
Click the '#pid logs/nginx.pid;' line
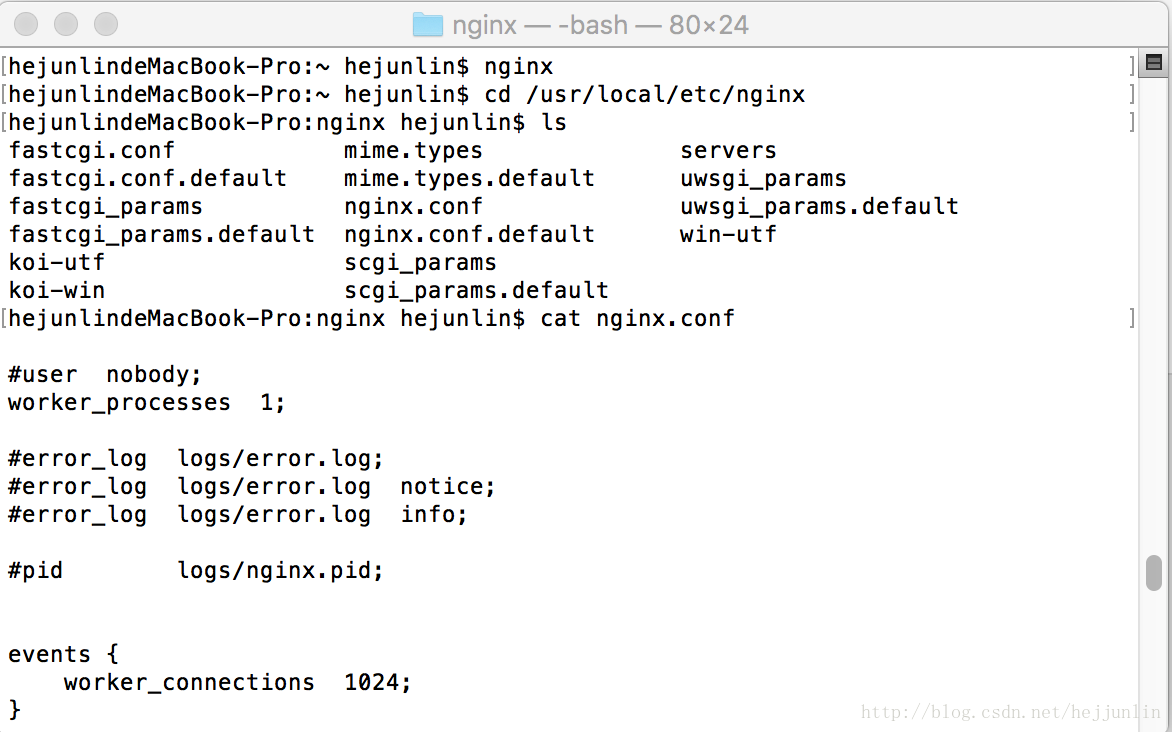pyautogui.click(x=196, y=570)
